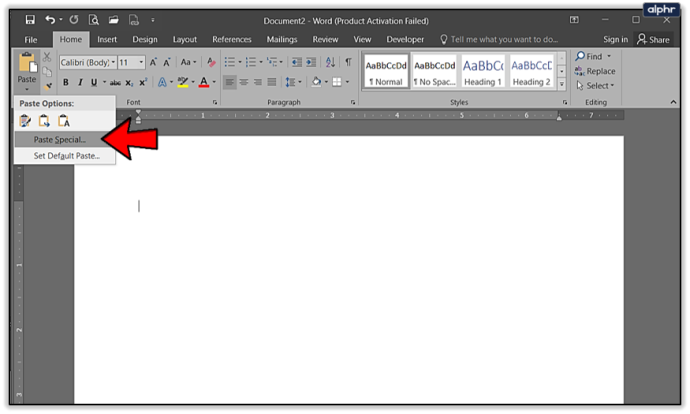Click the Increase Indent icon
Image resolution: width=690 pixels, height=414 pixels.
(311, 62)
